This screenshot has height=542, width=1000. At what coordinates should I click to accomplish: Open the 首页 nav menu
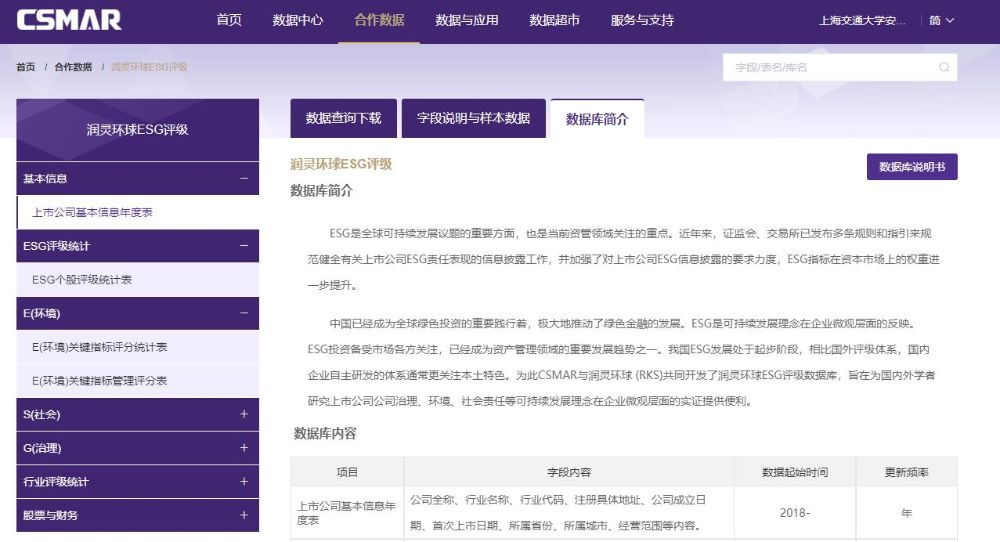(229, 20)
